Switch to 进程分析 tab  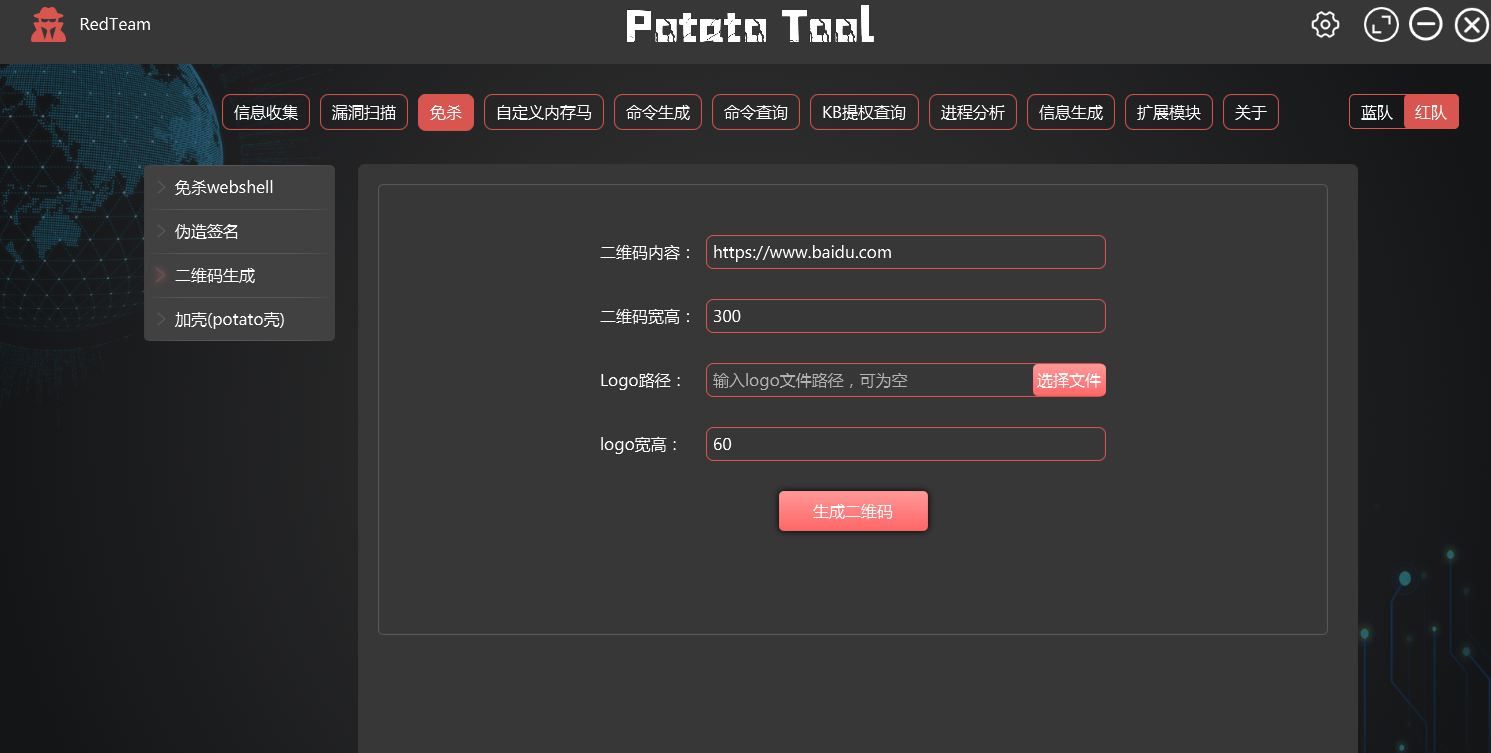[973, 112]
